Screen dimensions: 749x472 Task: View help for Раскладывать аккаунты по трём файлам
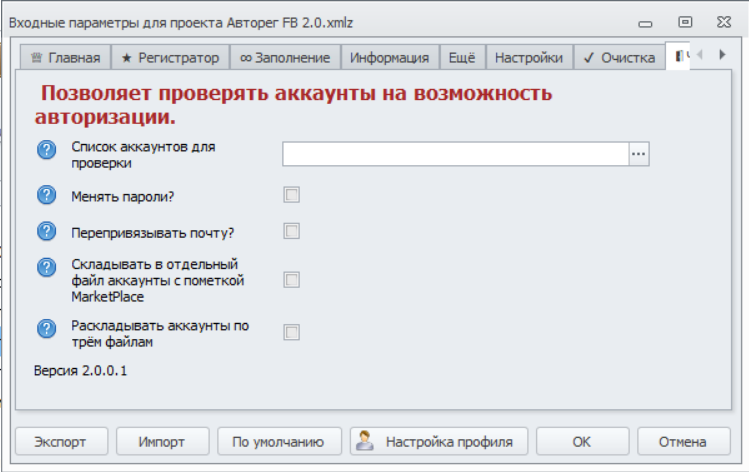(x=46, y=329)
